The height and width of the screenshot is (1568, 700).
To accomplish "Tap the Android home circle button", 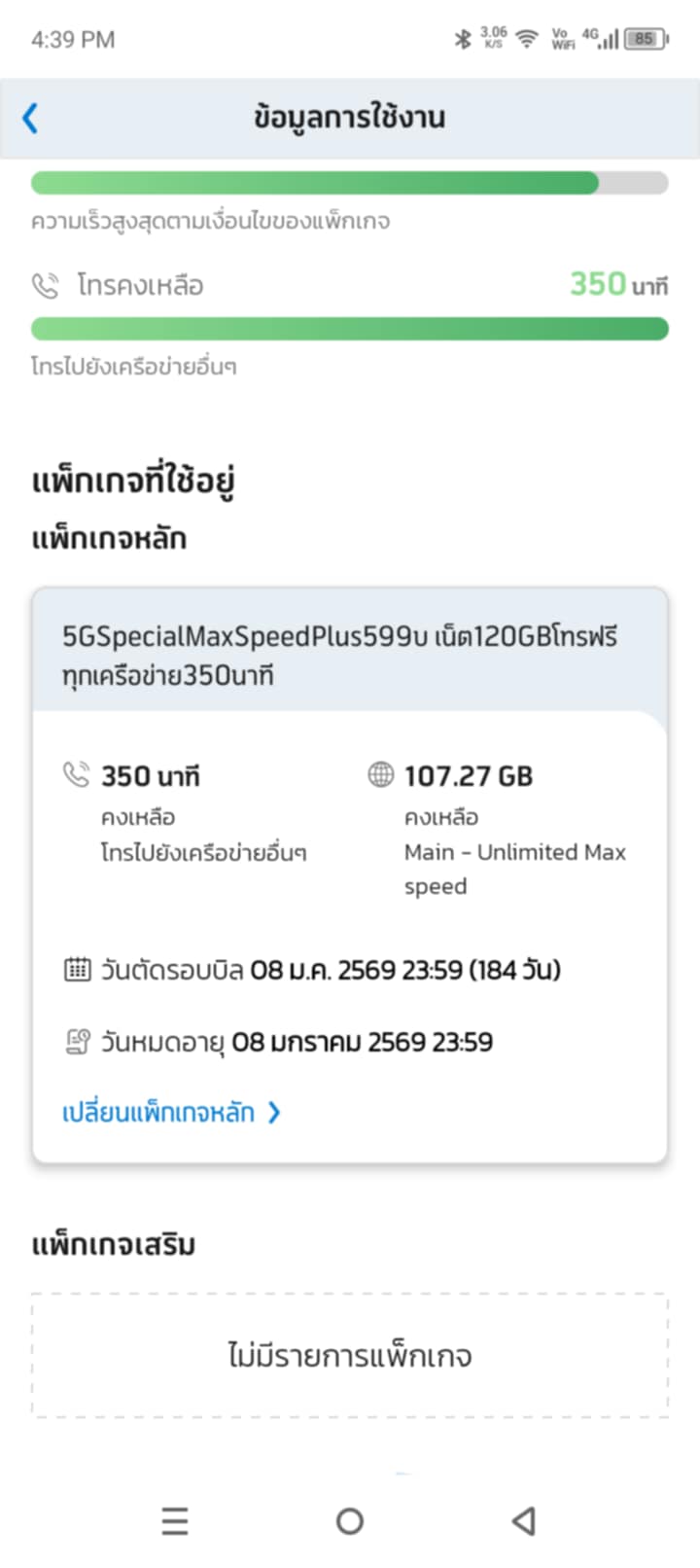I will click(x=350, y=1520).
